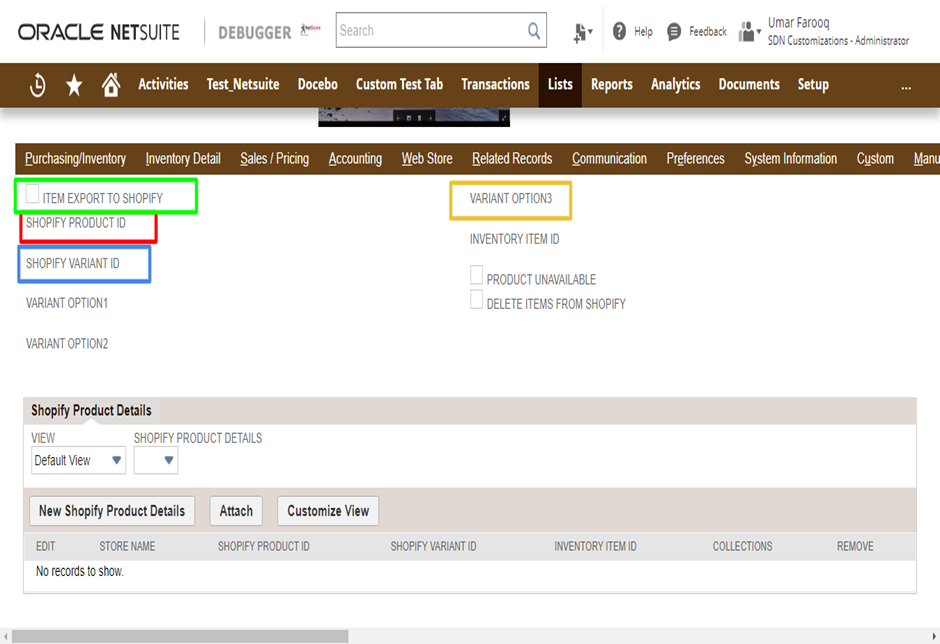Click the image thumbnail under the menu bar
Image resolution: width=940 pixels, height=644 pixels.
click(x=414, y=117)
